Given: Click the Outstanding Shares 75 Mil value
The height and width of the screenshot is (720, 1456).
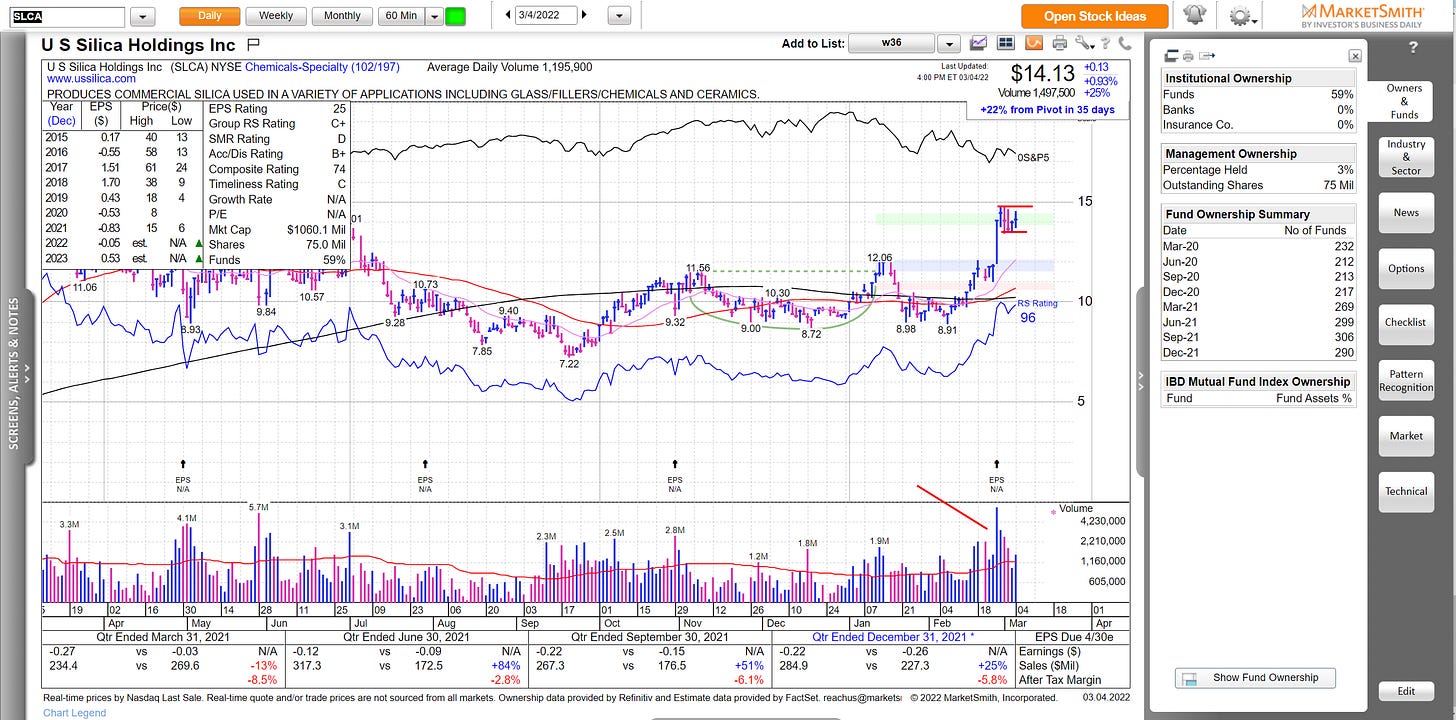Looking at the screenshot, I should (1336, 185).
